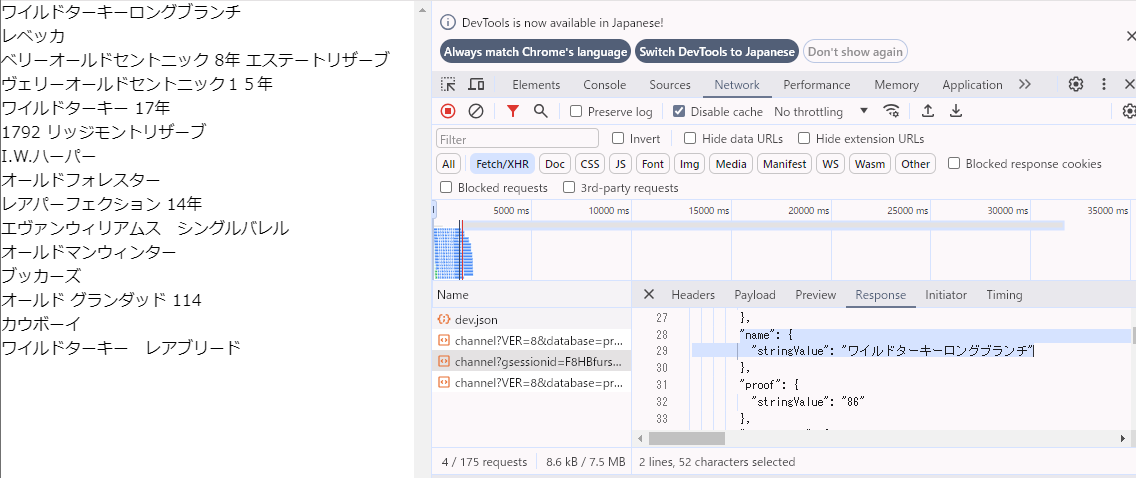Enable the Preserve log checkbox
The image size is (1136, 478).
point(576,112)
